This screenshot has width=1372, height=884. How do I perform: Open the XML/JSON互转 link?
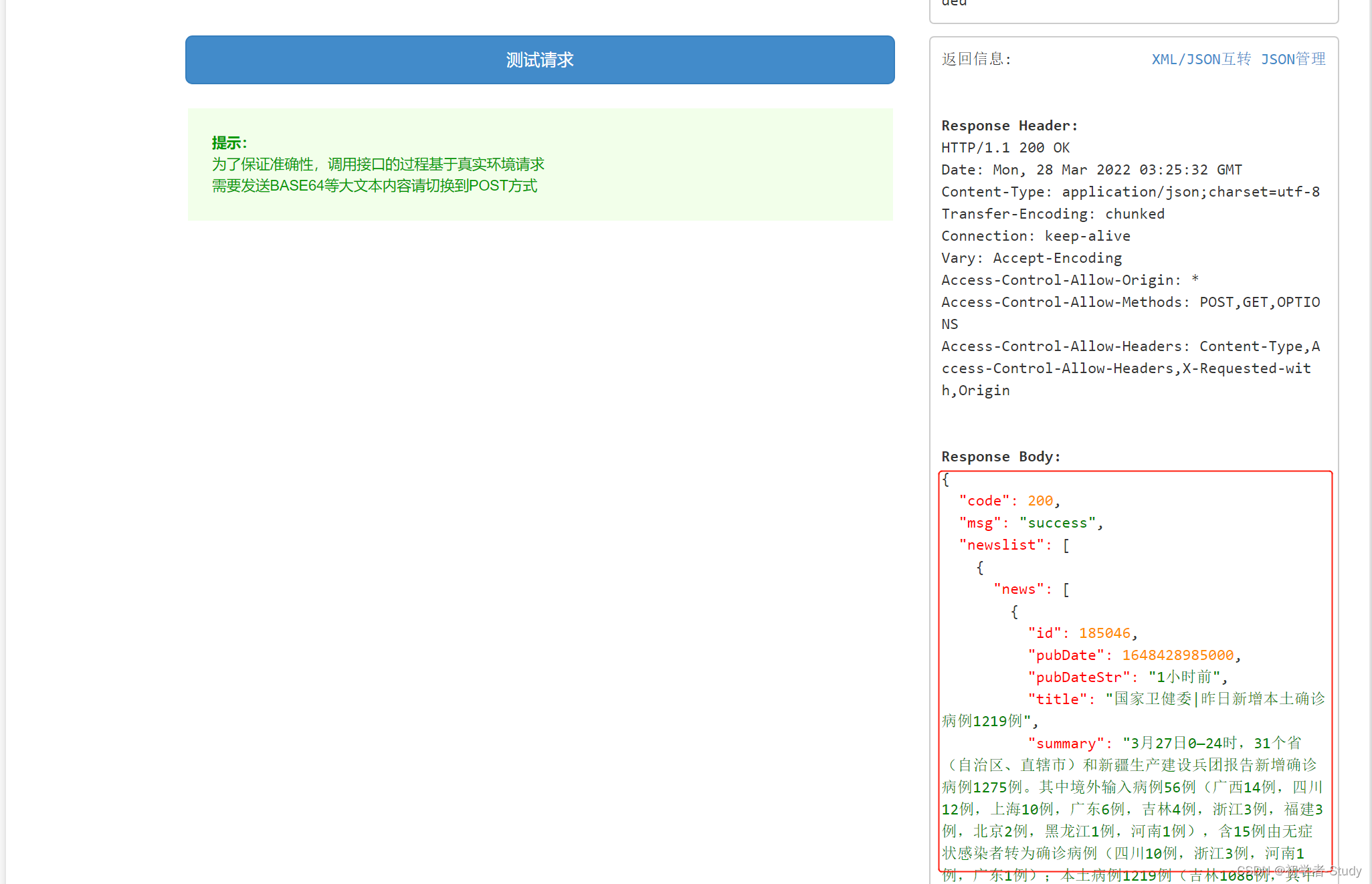coord(1201,59)
